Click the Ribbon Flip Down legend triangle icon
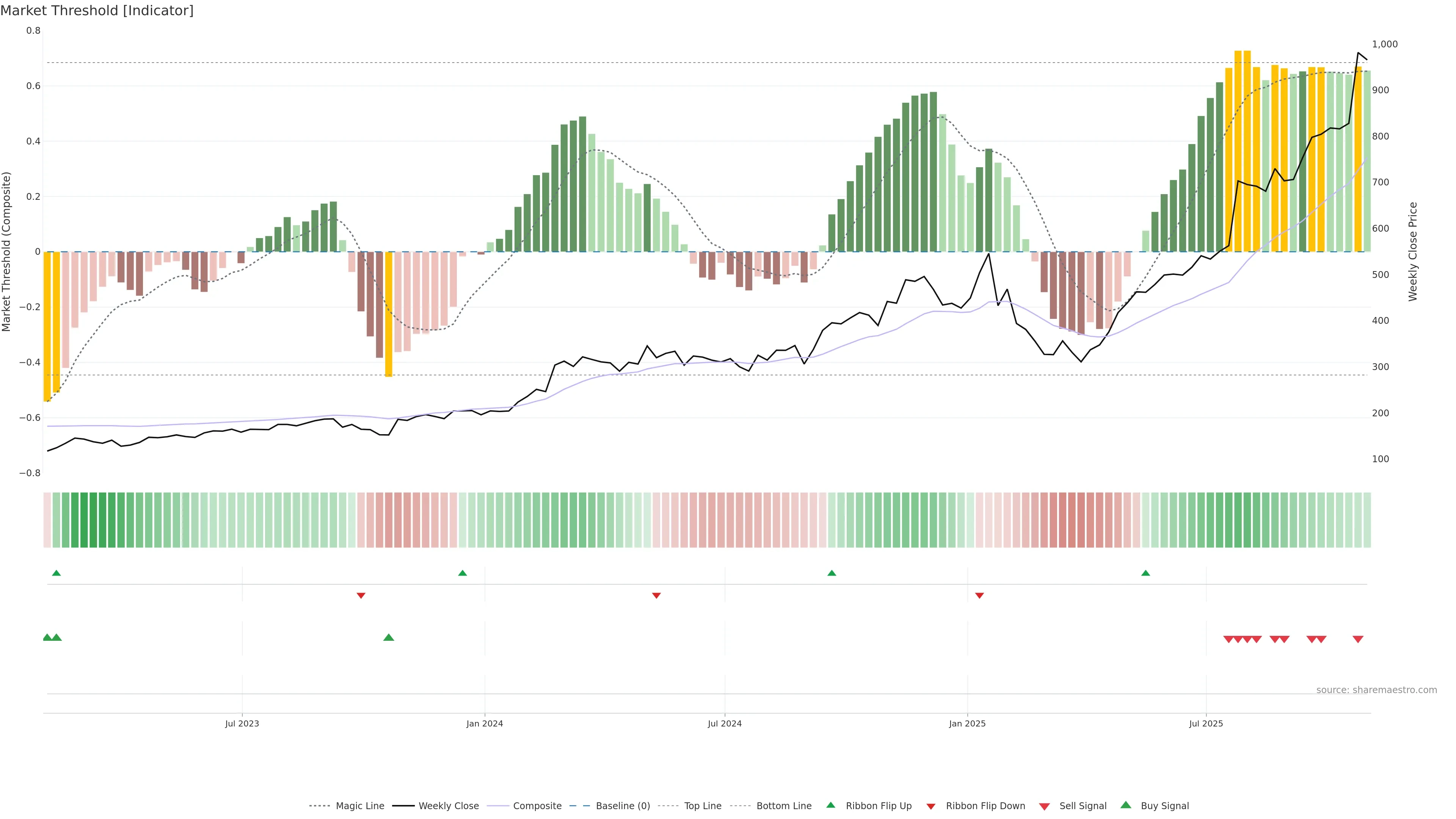 tap(931, 806)
